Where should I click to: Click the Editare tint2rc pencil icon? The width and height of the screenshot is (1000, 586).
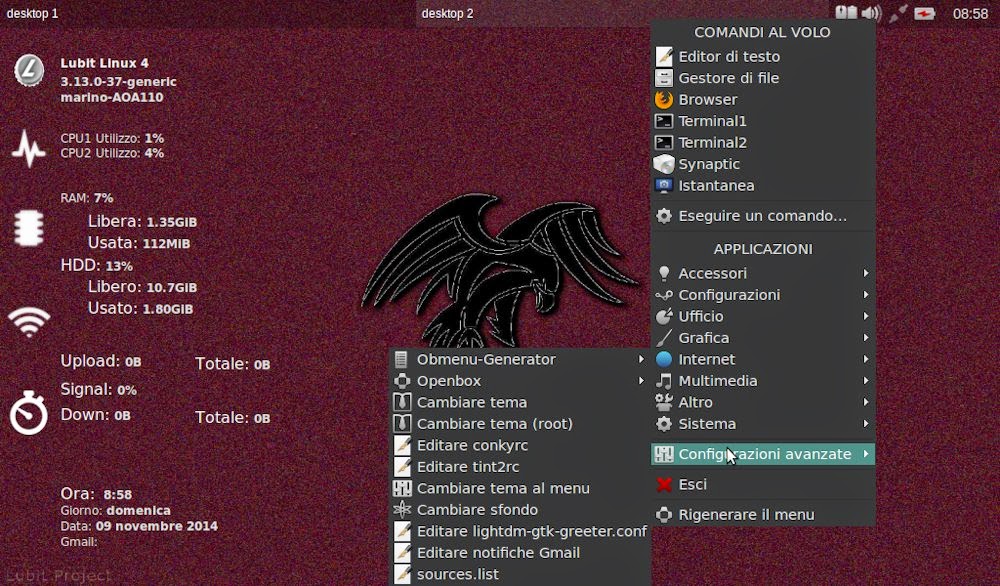[402, 467]
